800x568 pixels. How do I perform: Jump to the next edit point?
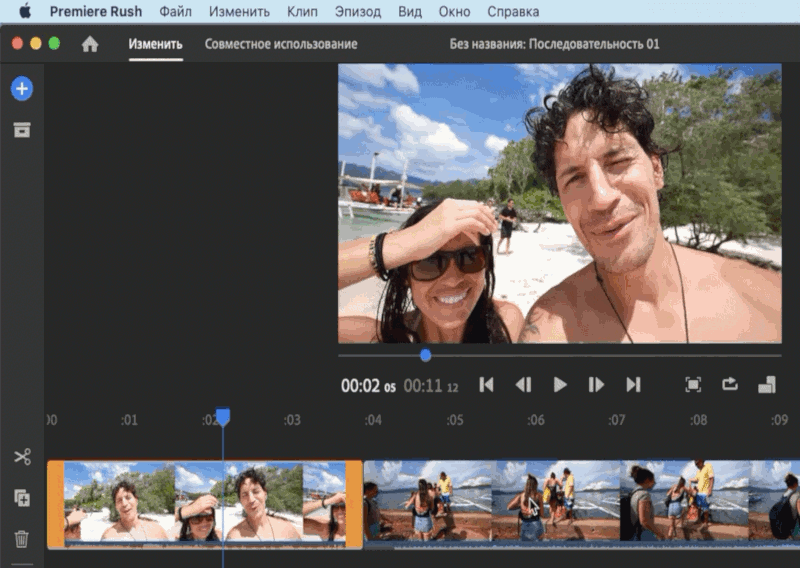point(633,385)
